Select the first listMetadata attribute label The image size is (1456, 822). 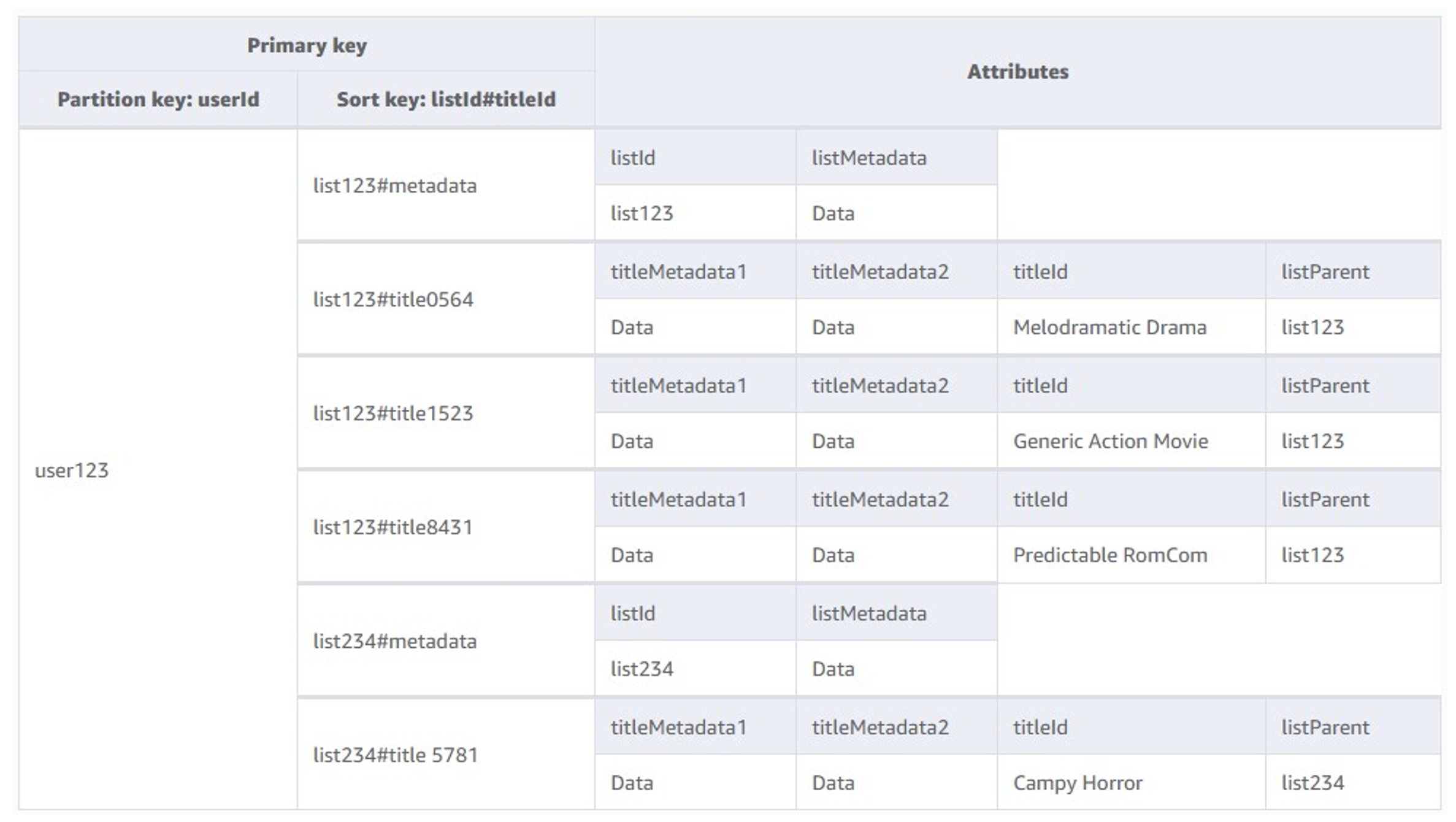point(868,158)
